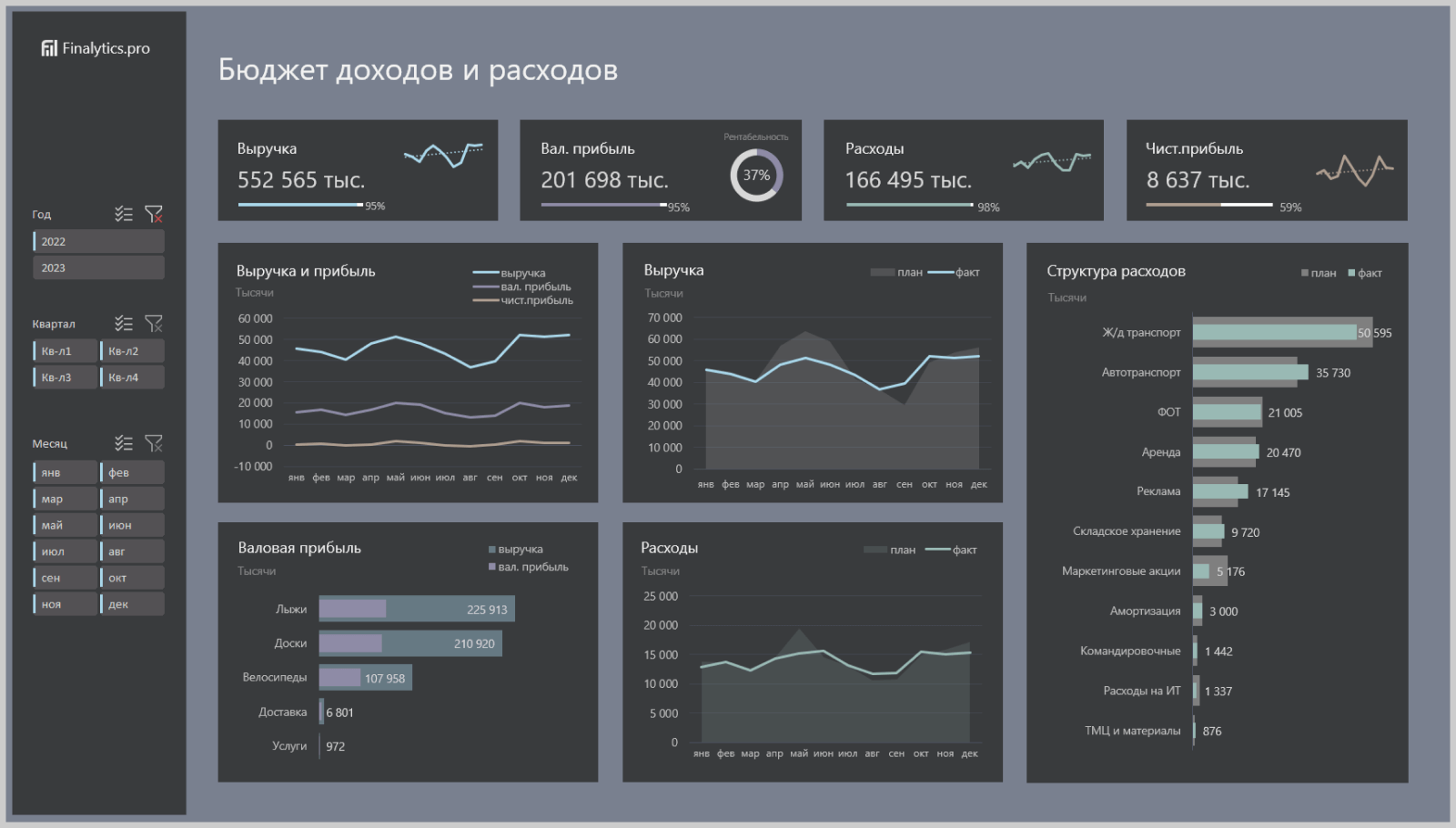Click the Реклама value 17 145
Screen dimensions: 1456x828
(1272, 492)
